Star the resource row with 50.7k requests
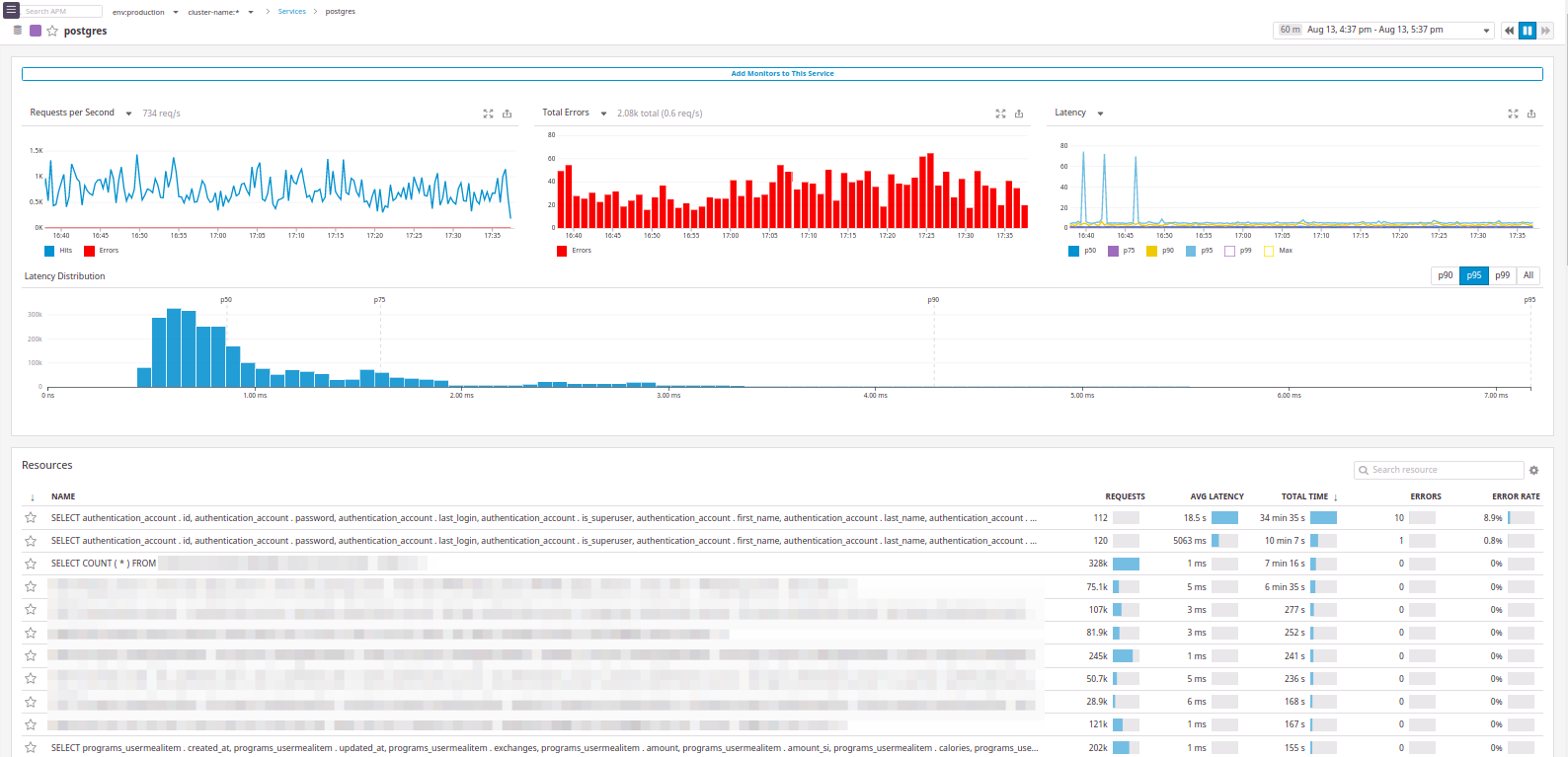This screenshot has width=1568, height=757. tap(31, 678)
